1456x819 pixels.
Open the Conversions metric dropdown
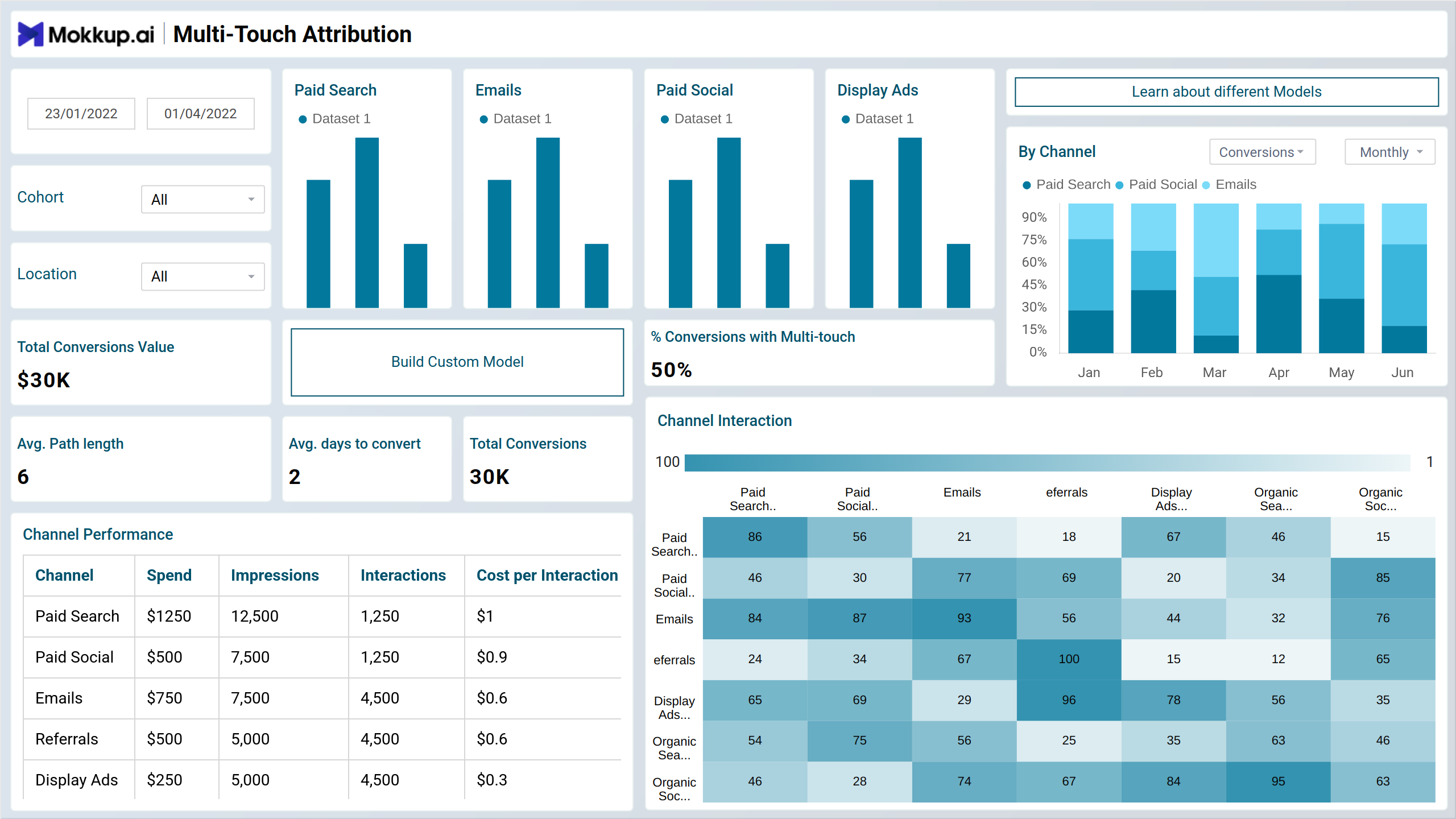coord(1263,152)
